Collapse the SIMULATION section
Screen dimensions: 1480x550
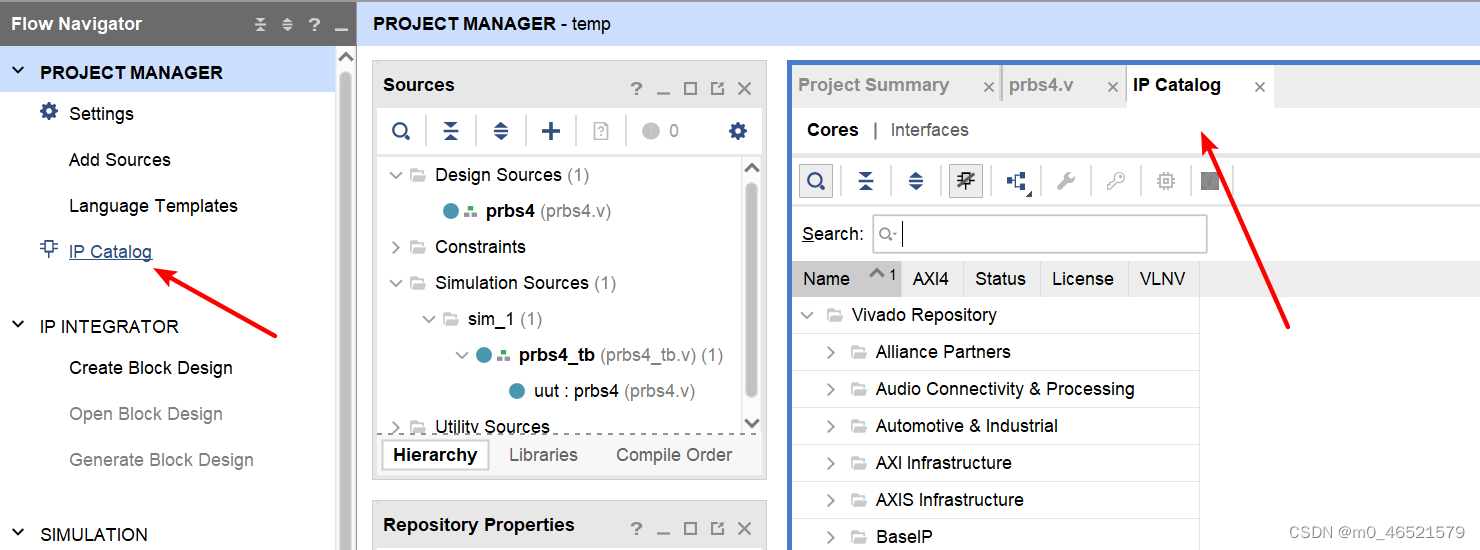(18, 533)
